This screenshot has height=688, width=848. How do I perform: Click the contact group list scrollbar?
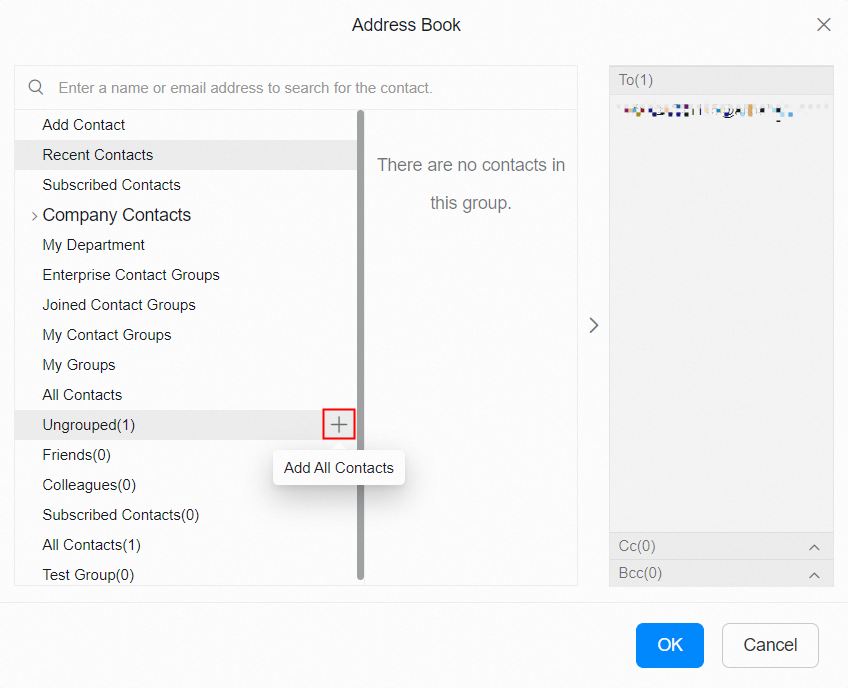(x=360, y=340)
